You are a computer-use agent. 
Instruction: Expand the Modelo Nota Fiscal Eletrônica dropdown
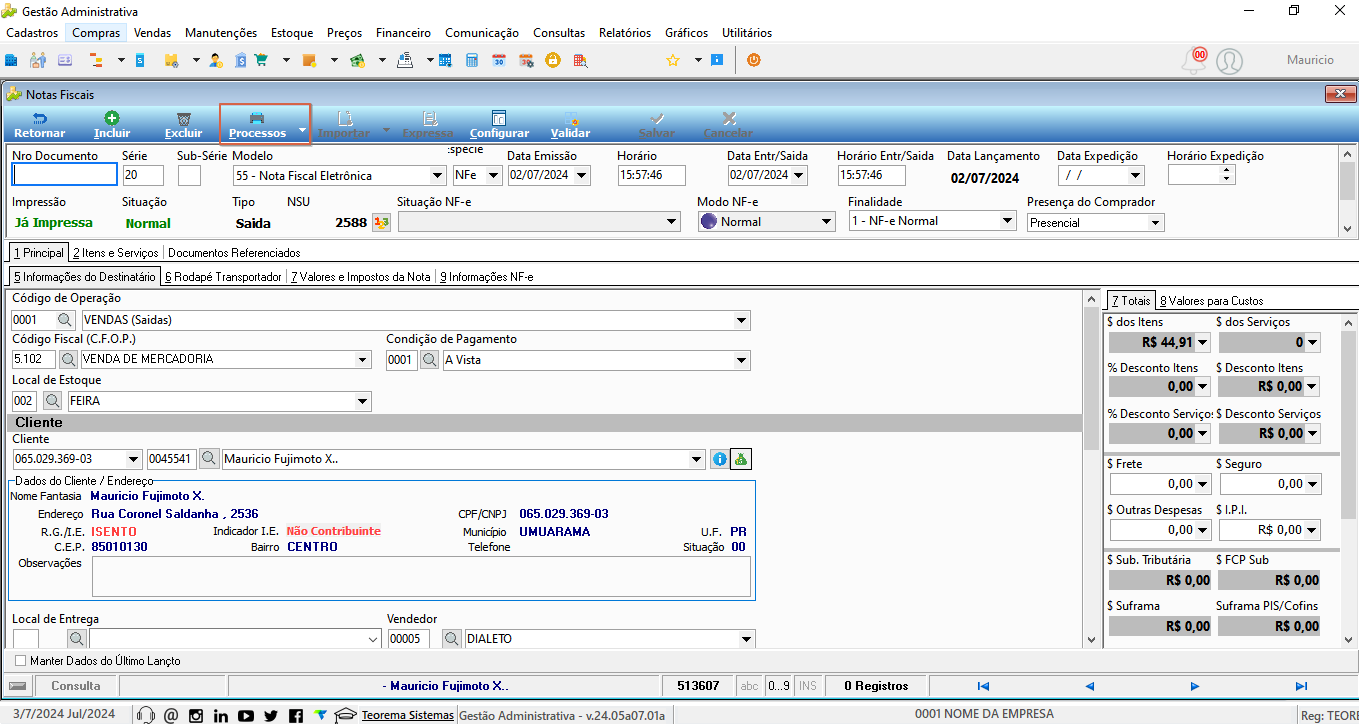point(435,175)
